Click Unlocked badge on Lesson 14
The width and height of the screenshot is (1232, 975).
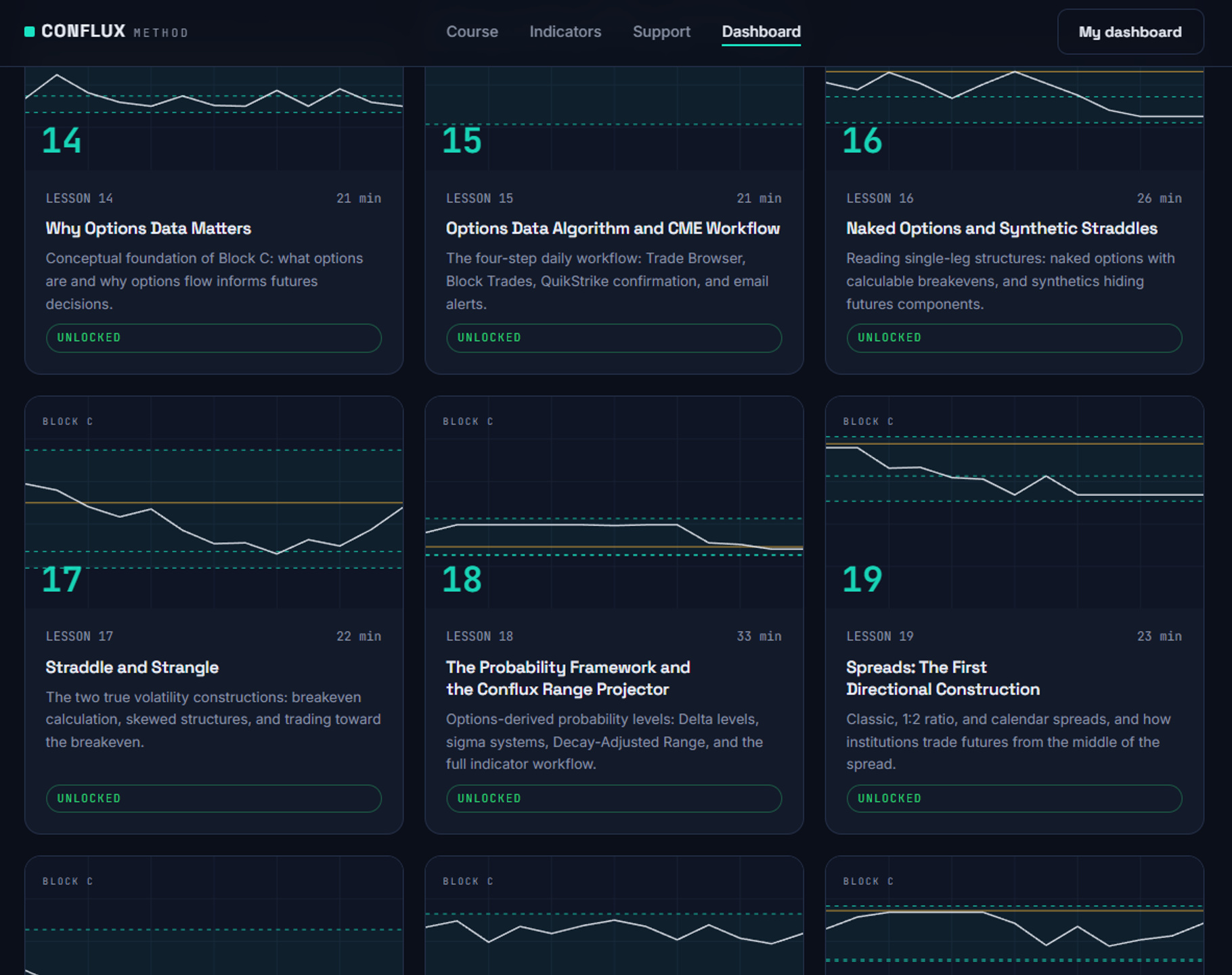tap(214, 338)
